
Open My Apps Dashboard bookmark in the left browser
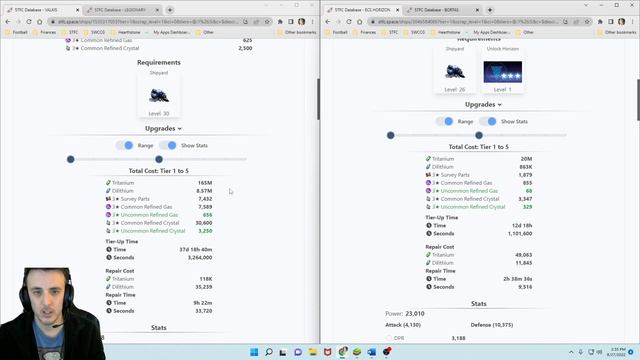(x=169, y=32)
